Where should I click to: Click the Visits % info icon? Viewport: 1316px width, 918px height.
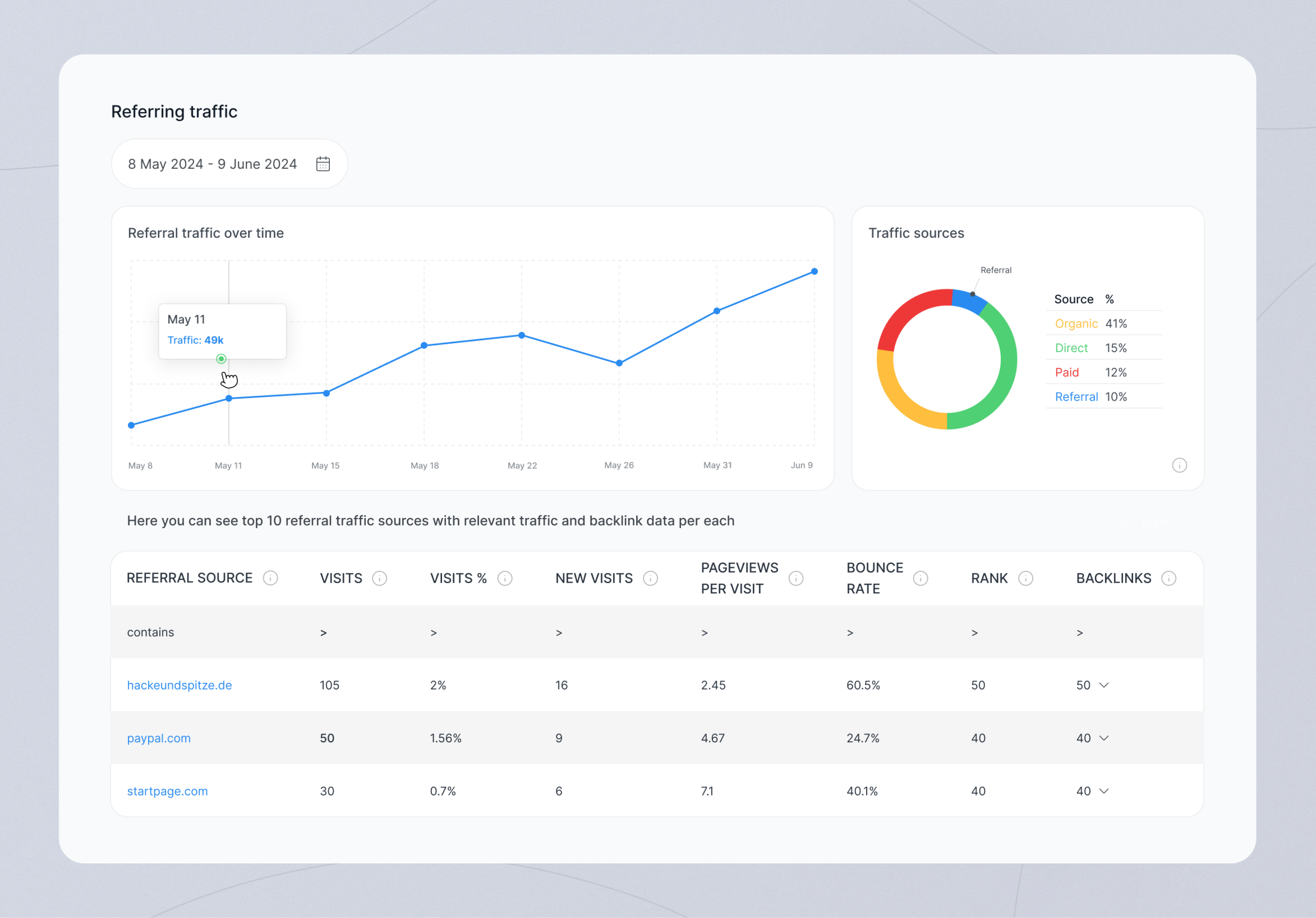pyautogui.click(x=505, y=577)
